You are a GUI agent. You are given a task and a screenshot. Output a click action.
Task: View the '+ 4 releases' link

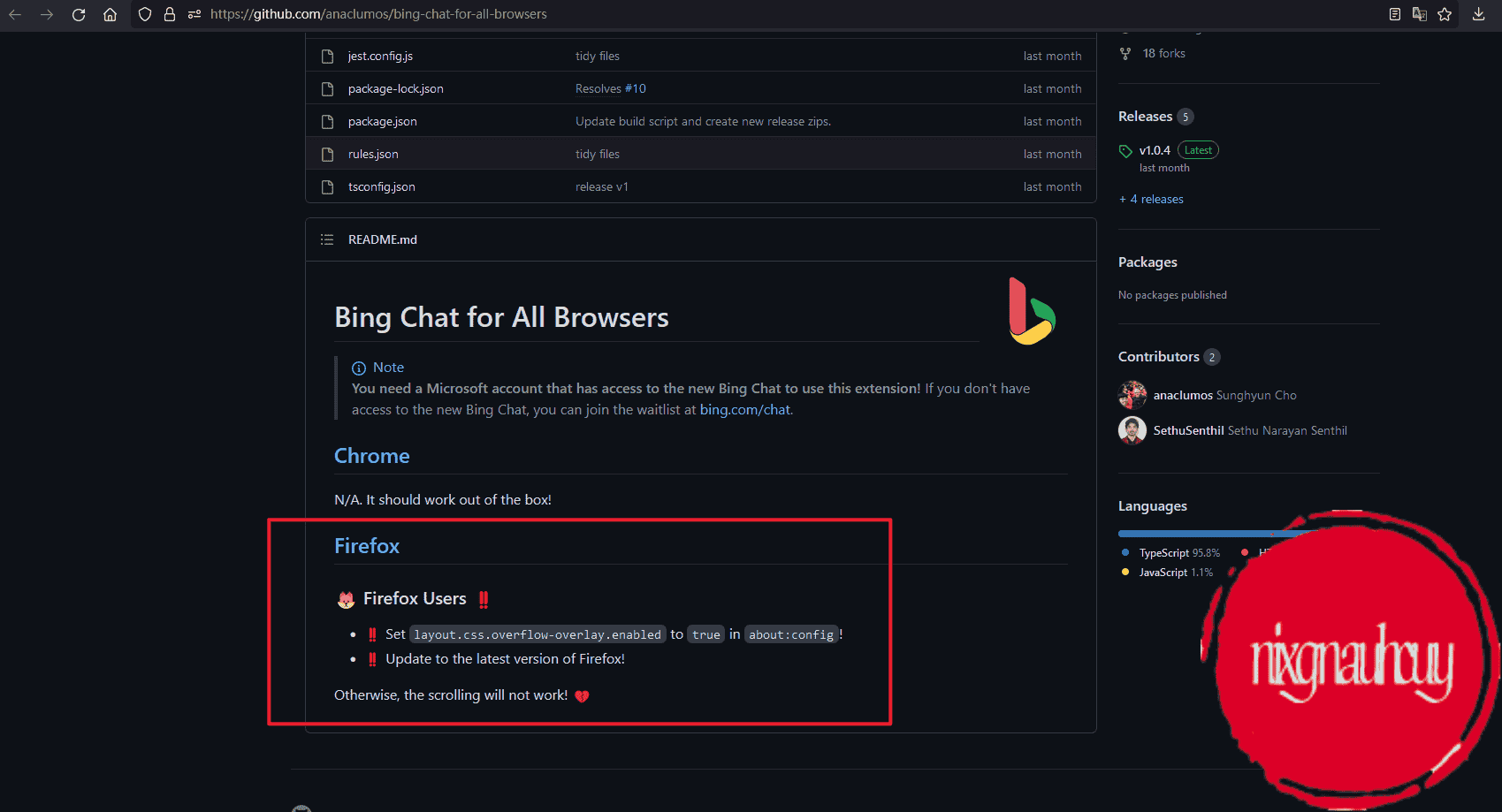pyautogui.click(x=1151, y=199)
